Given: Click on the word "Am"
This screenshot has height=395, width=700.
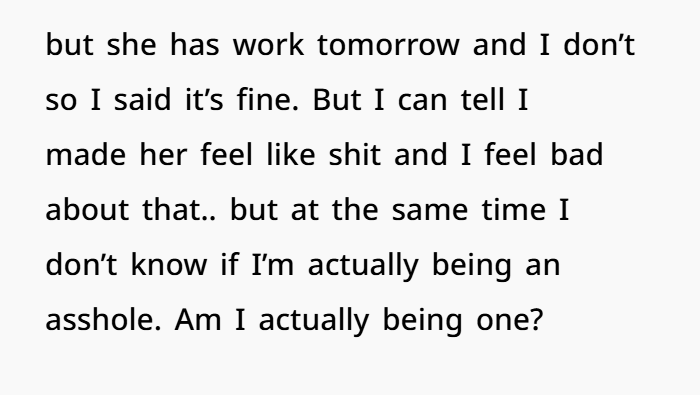Looking at the screenshot, I should pos(198,320).
